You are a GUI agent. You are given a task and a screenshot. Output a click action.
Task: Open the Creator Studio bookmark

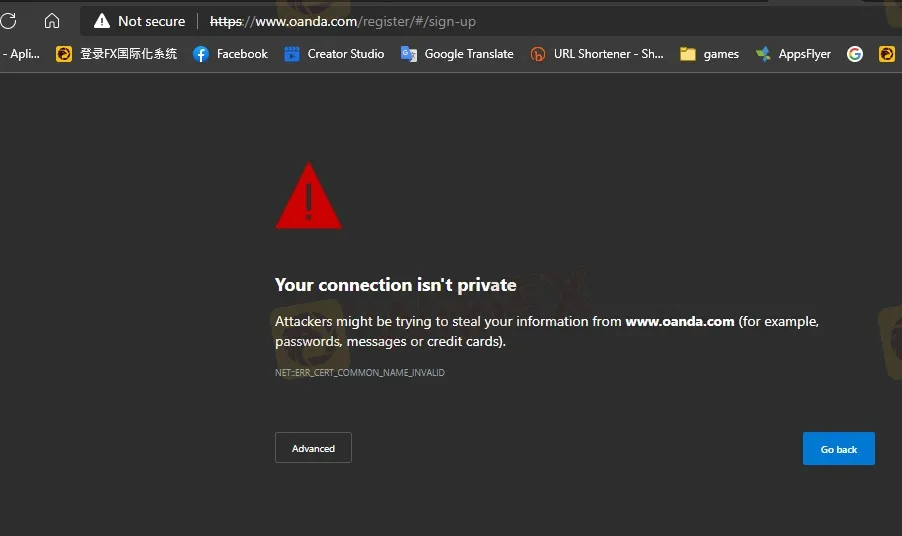click(334, 54)
